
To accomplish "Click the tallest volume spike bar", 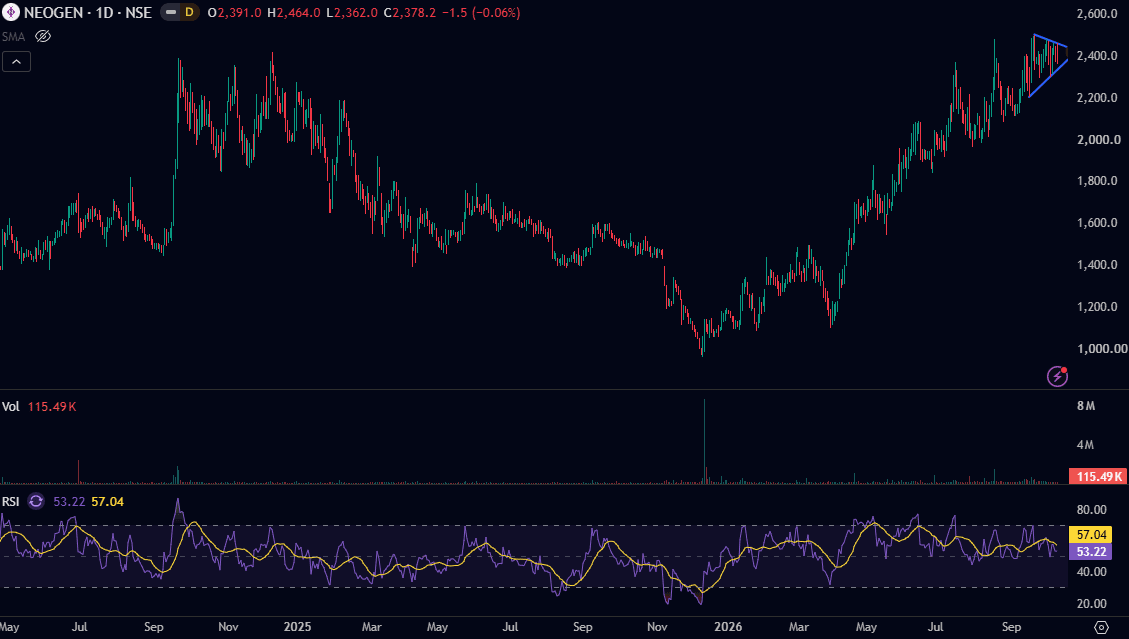I will [x=704, y=440].
